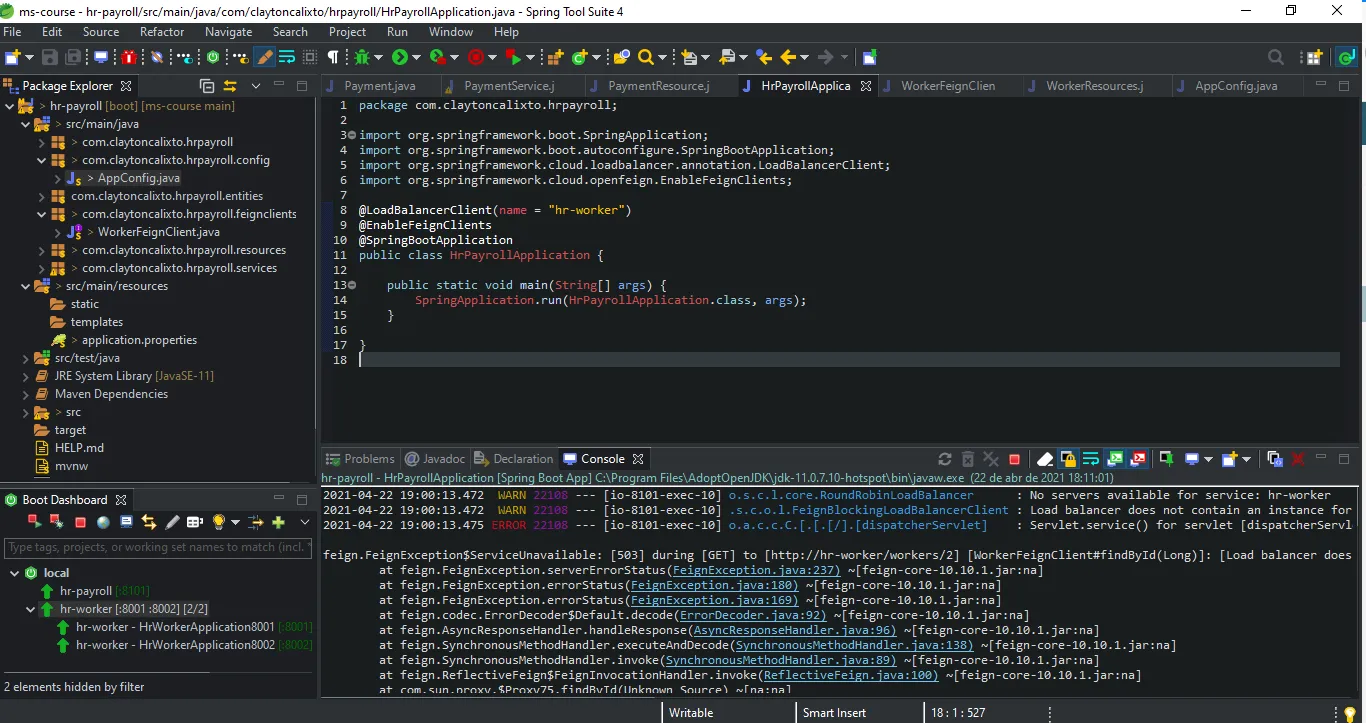The width and height of the screenshot is (1366, 723).
Task: Stop the selected app in Boot Dashboard
Action: click(80, 522)
